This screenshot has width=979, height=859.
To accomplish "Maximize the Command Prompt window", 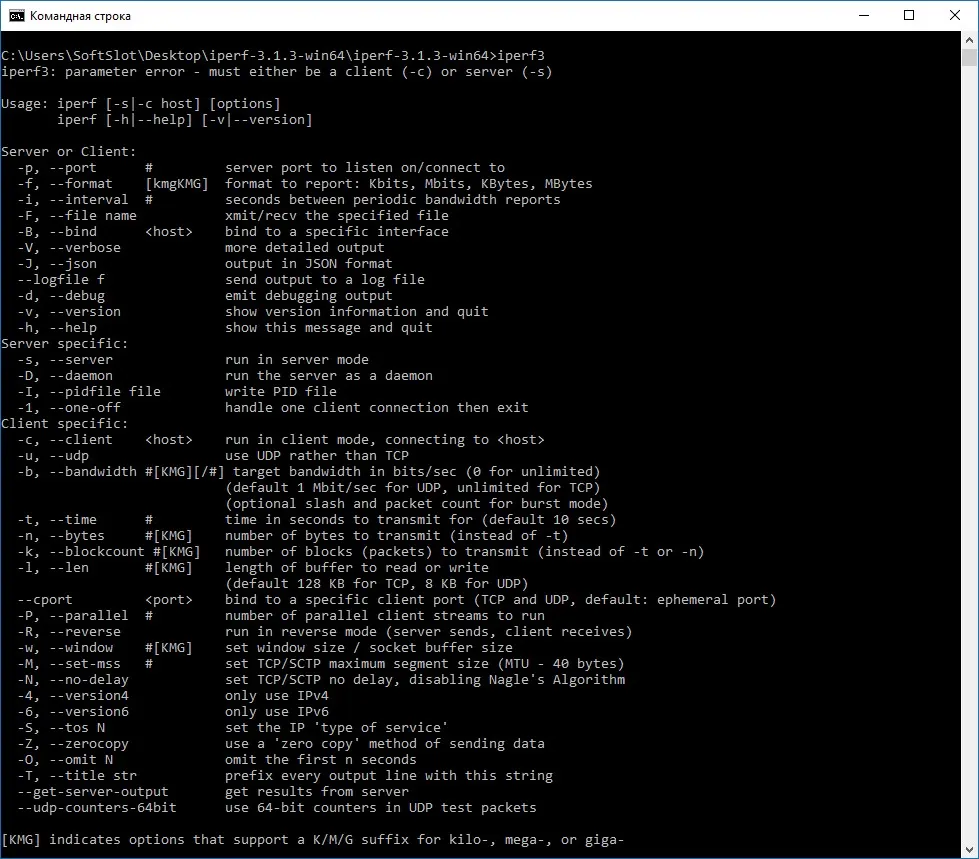I will [x=909, y=16].
